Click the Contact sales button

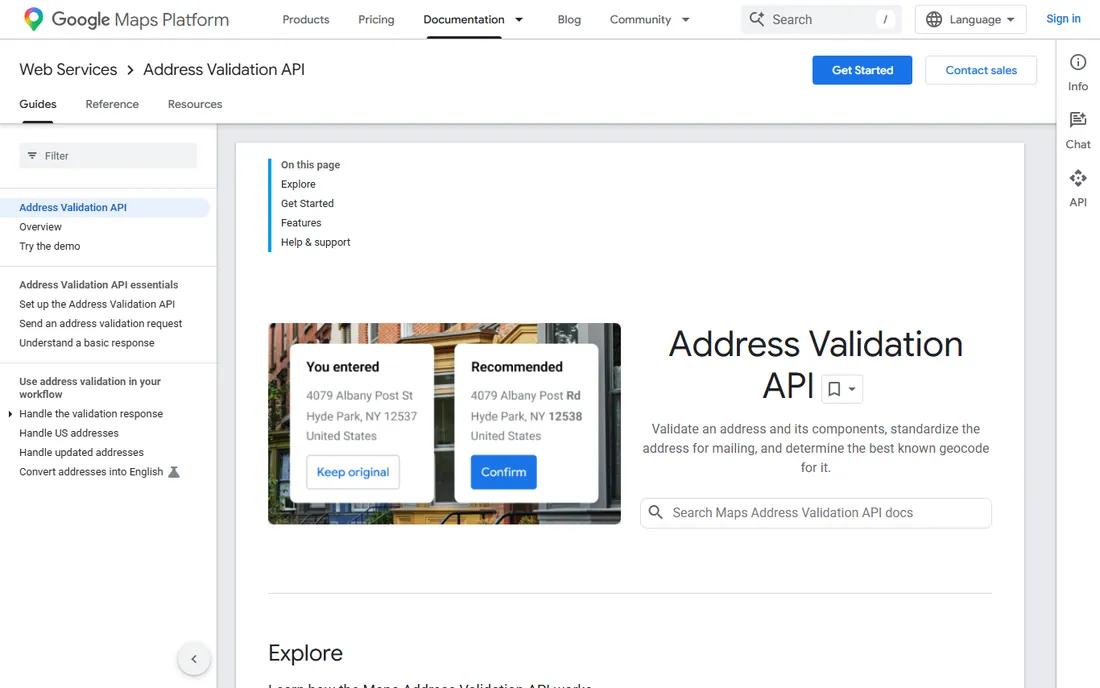981,70
